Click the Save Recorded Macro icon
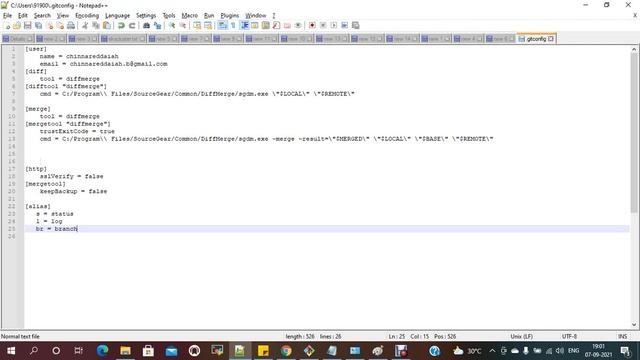Screen dimensions: 640x360 click(x=356, y=25)
